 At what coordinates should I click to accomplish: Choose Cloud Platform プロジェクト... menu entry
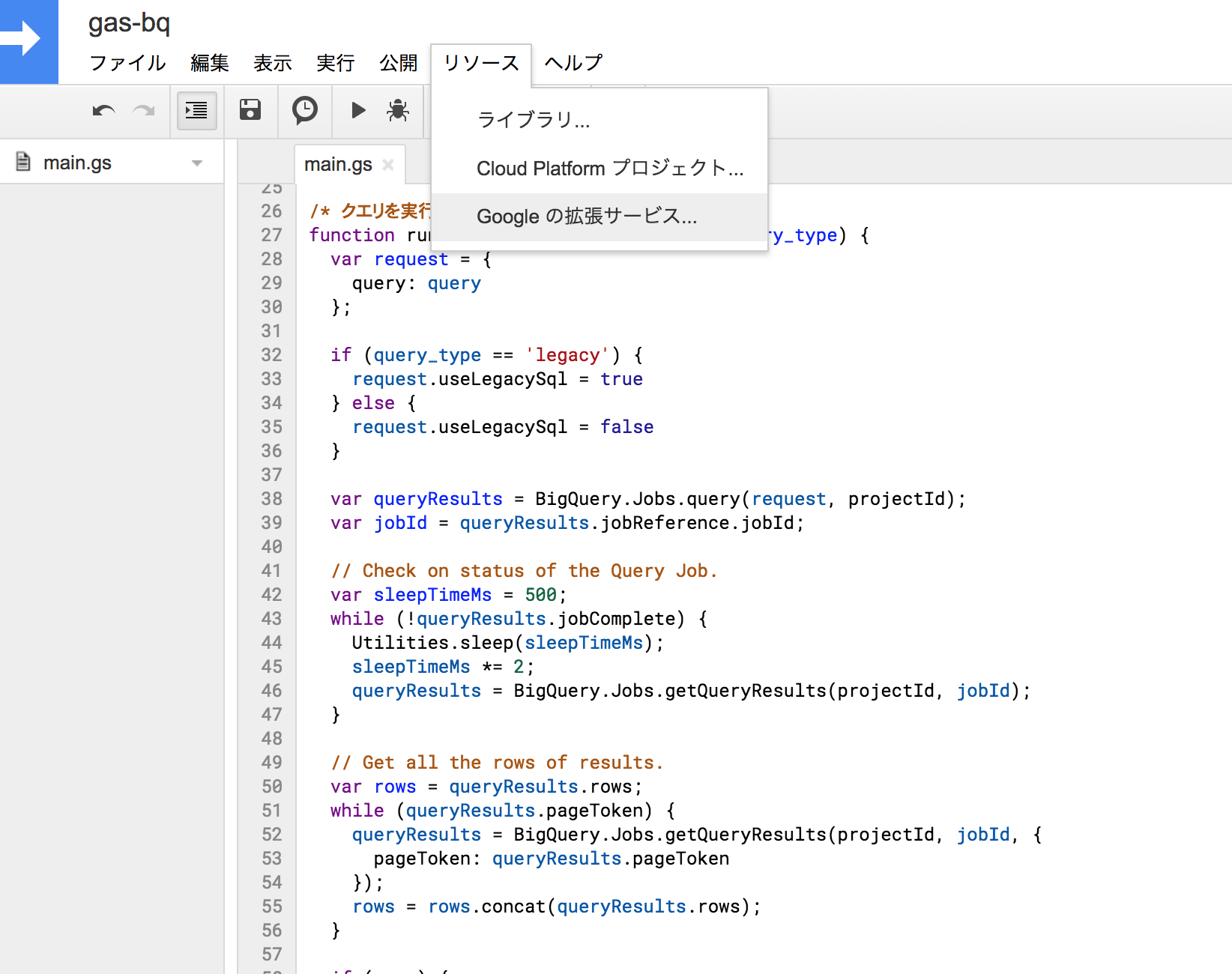tap(600, 169)
